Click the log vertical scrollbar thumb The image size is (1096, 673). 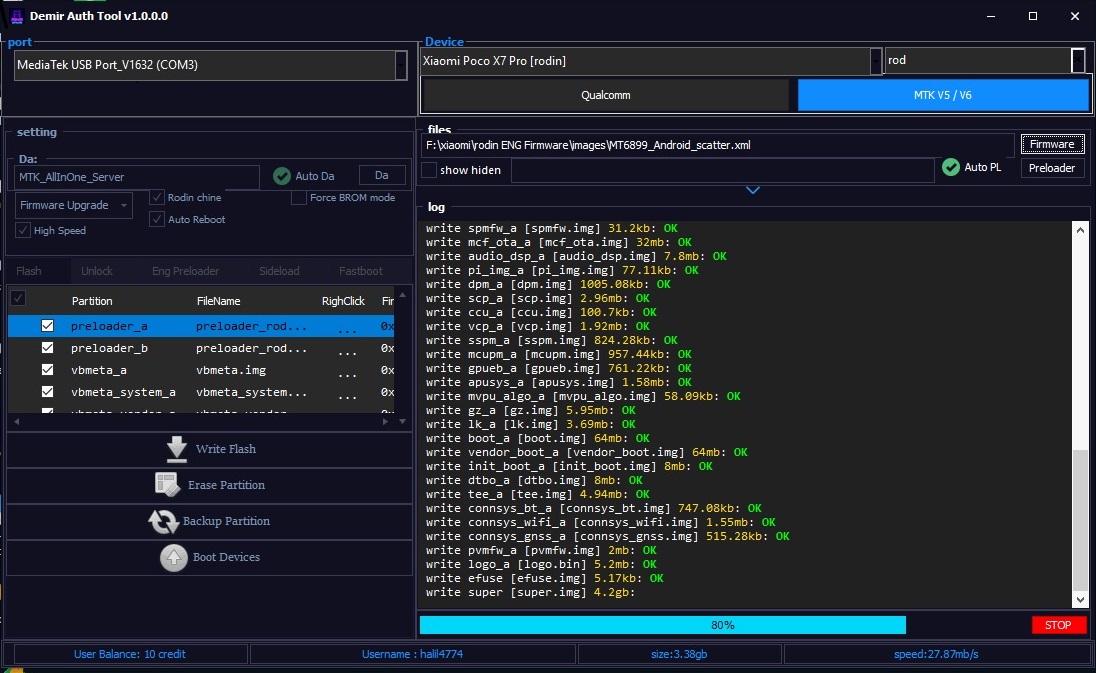tap(1080, 520)
